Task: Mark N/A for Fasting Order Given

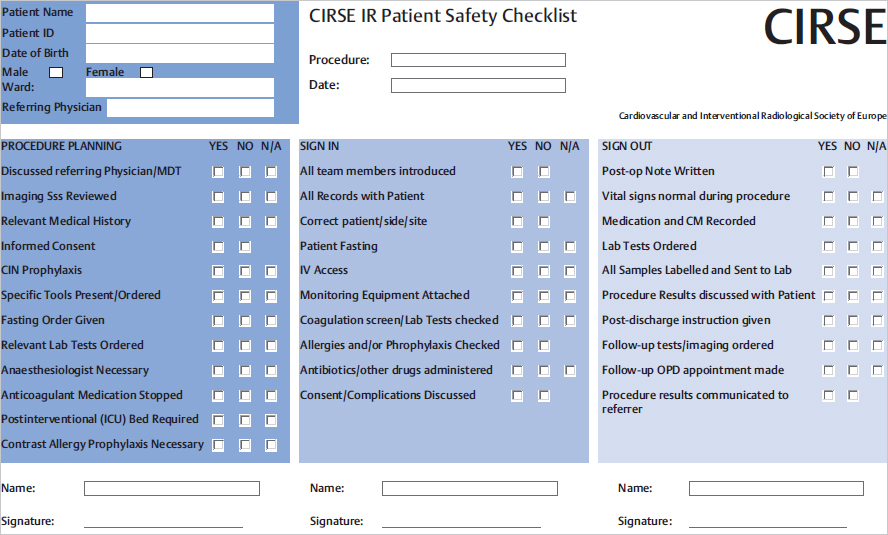Action: pyautogui.click(x=271, y=321)
